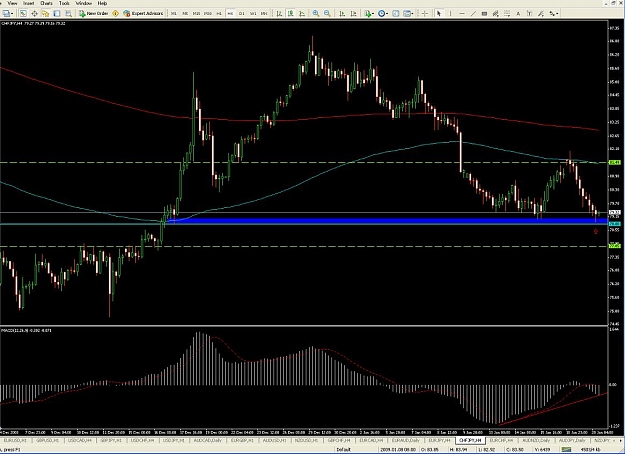The height and width of the screenshot is (454, 625).
Task: Expand the New Chart dropdown arrow
Action: point(13,14)
